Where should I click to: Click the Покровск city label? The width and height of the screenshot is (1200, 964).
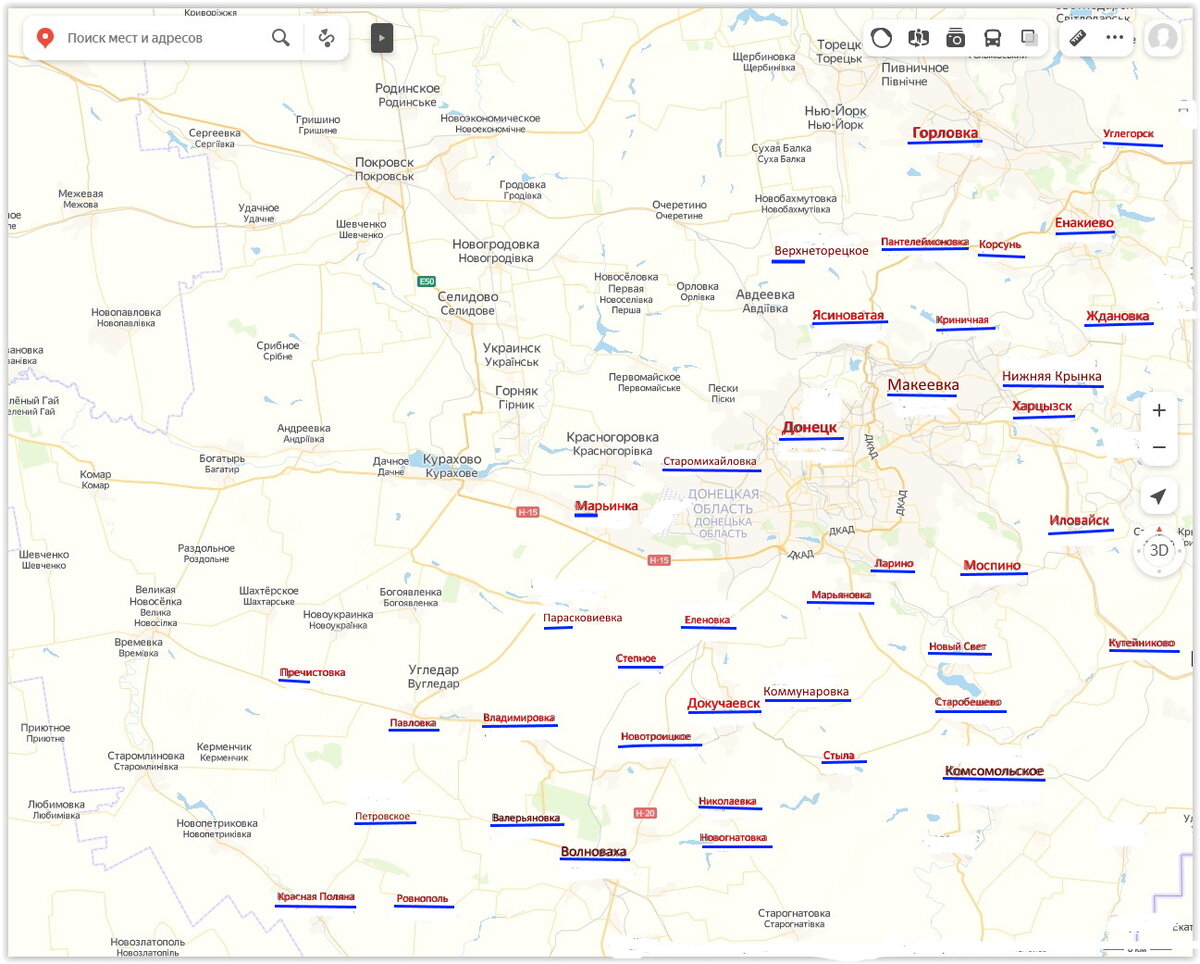pyautogui.click(x=384, y=162)
